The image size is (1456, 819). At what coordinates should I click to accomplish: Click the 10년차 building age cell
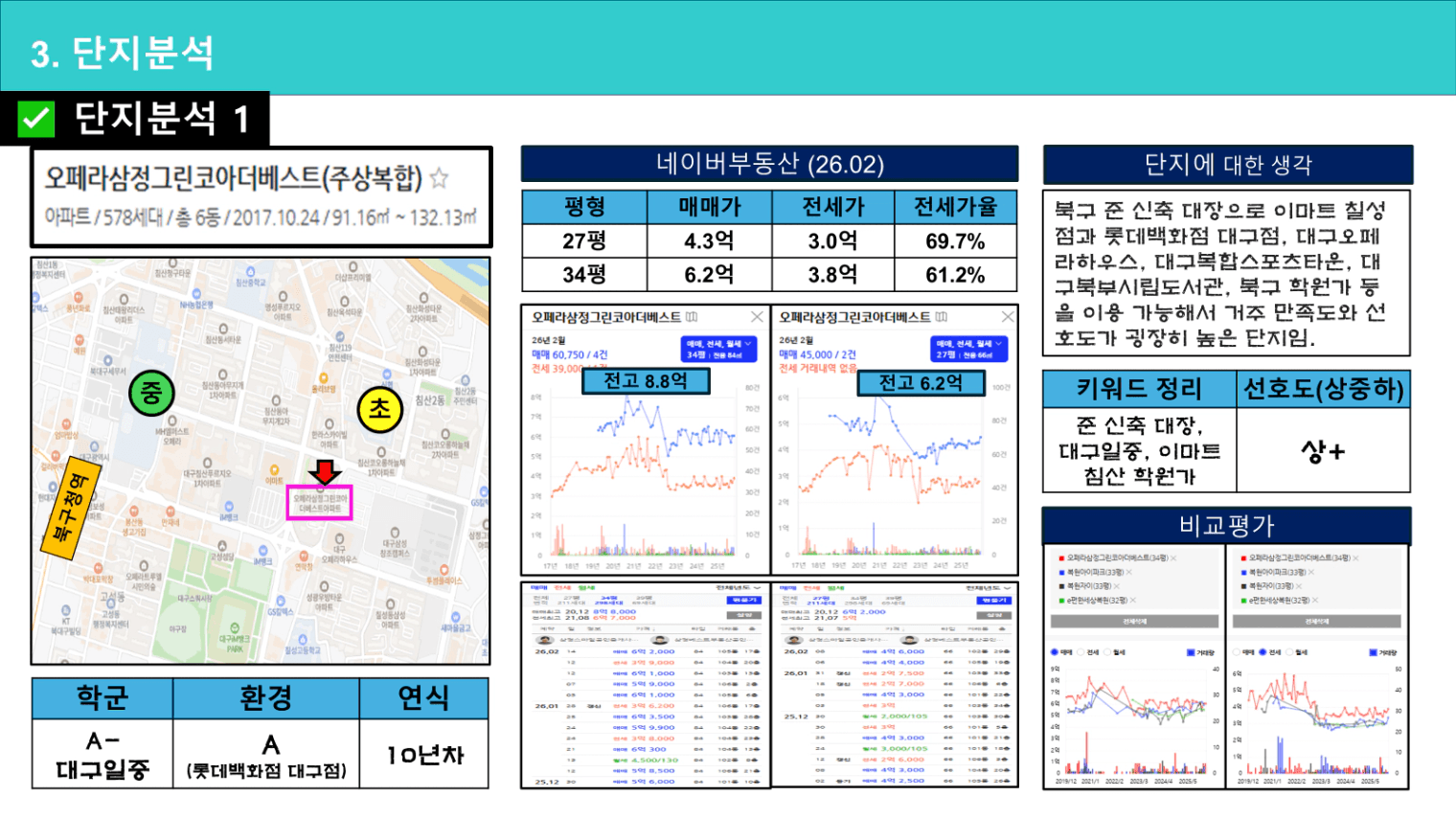tap(424, 755)
